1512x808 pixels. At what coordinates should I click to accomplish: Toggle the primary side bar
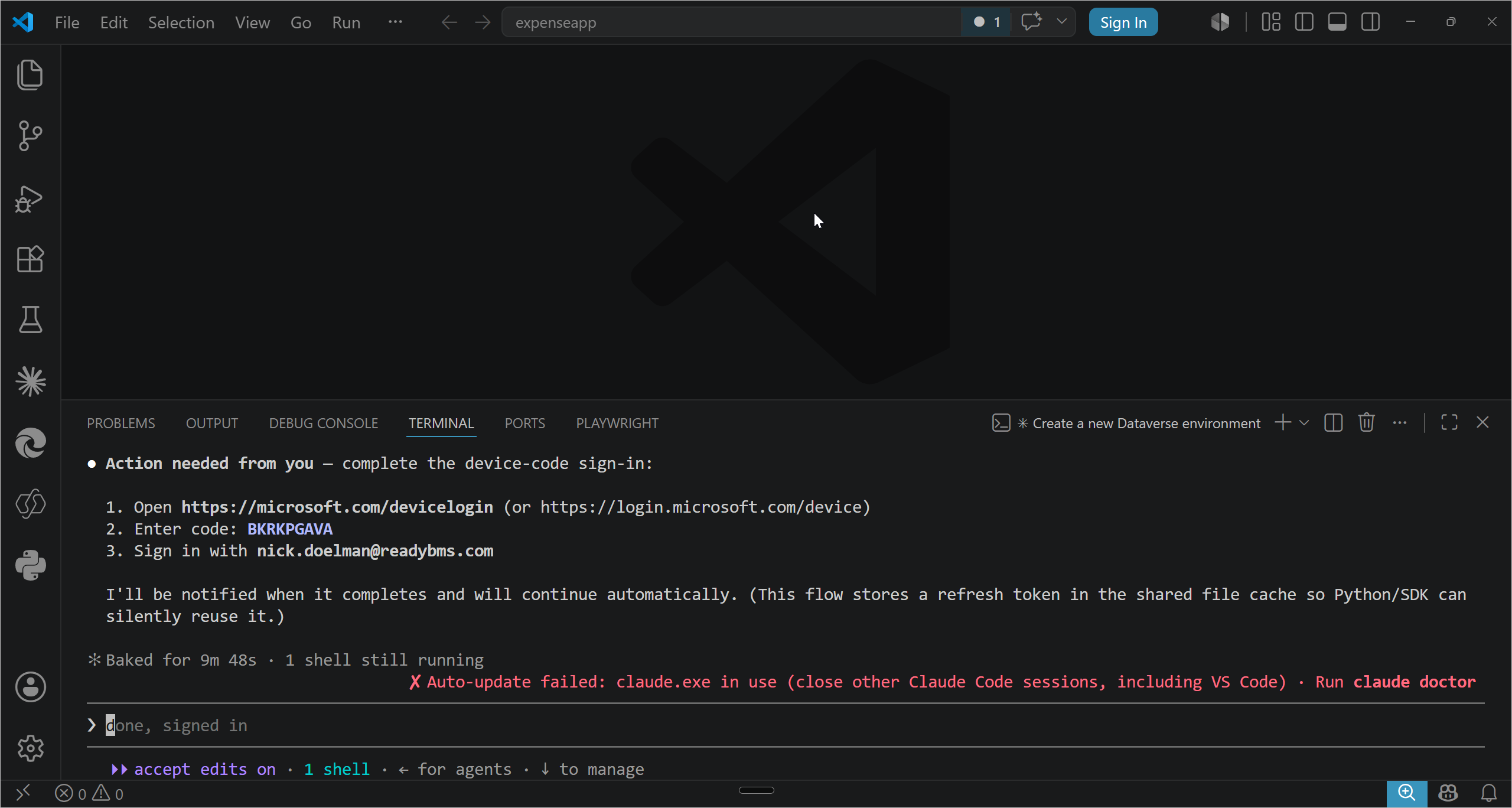click(1304, 22)
